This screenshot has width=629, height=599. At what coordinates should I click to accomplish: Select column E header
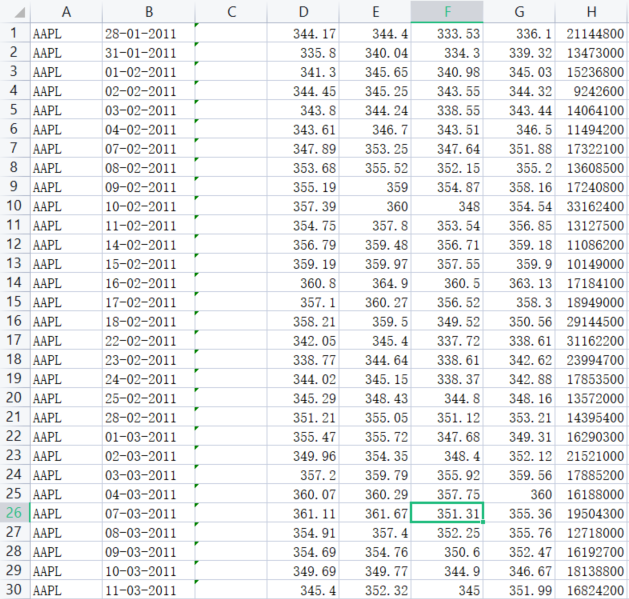pos(375,12)
